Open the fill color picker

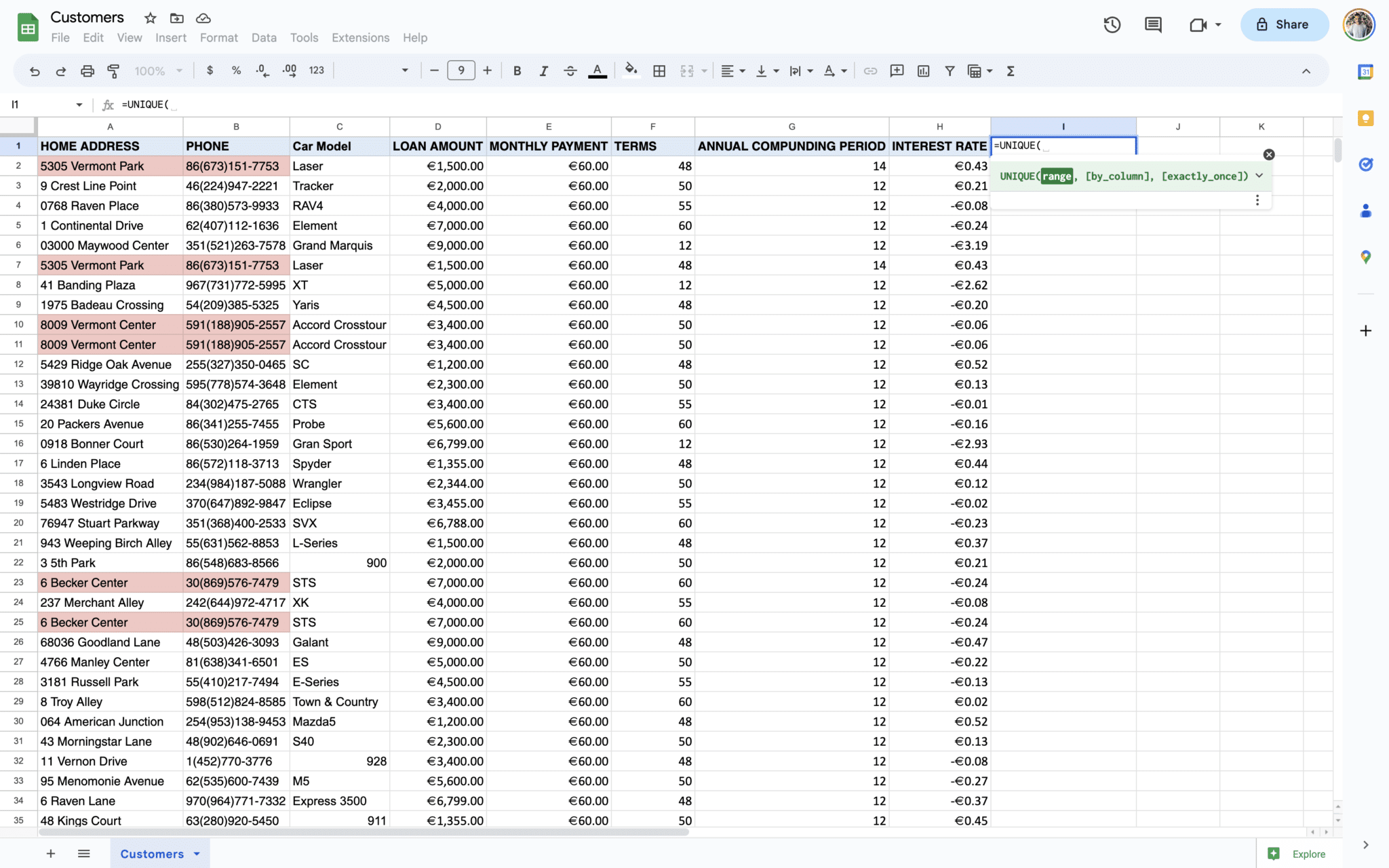click(x=631, y=71)
